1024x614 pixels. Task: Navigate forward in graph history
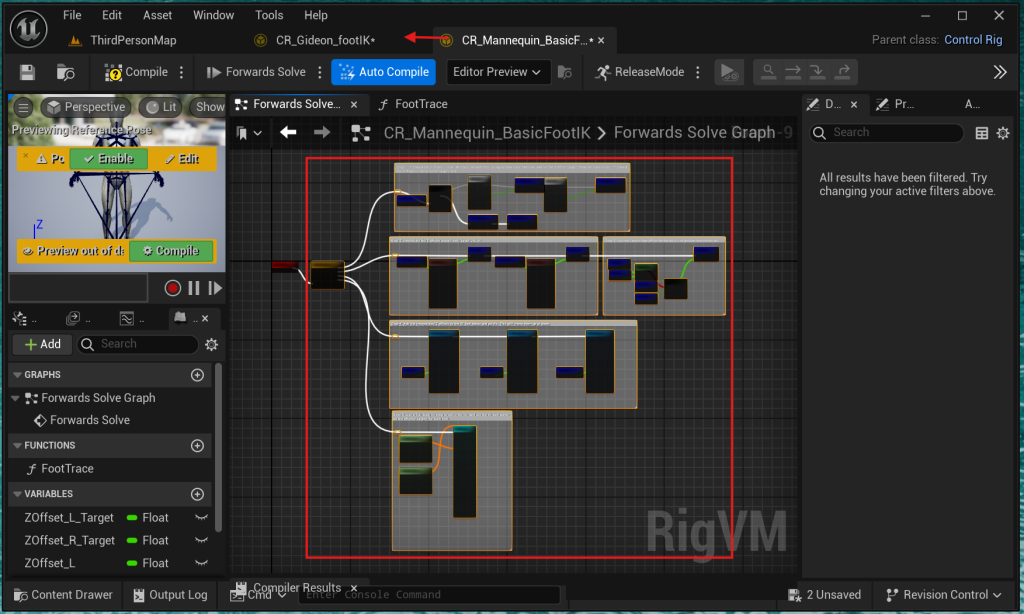point(322,133)
